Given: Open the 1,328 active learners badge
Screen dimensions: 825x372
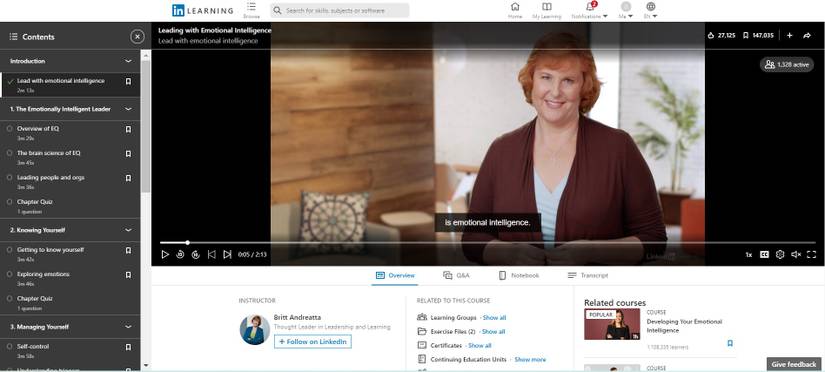Looking at the screenshot, I should point(787,64).
